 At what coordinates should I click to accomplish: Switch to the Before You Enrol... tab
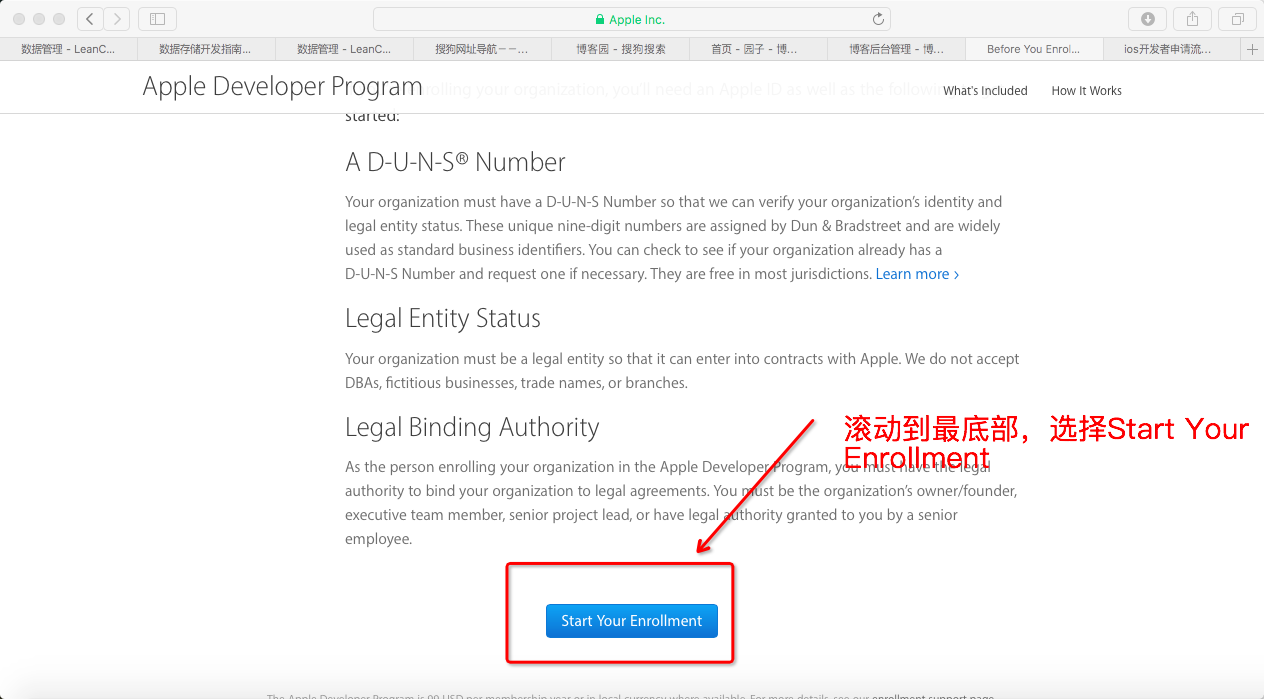[1033, 49]
